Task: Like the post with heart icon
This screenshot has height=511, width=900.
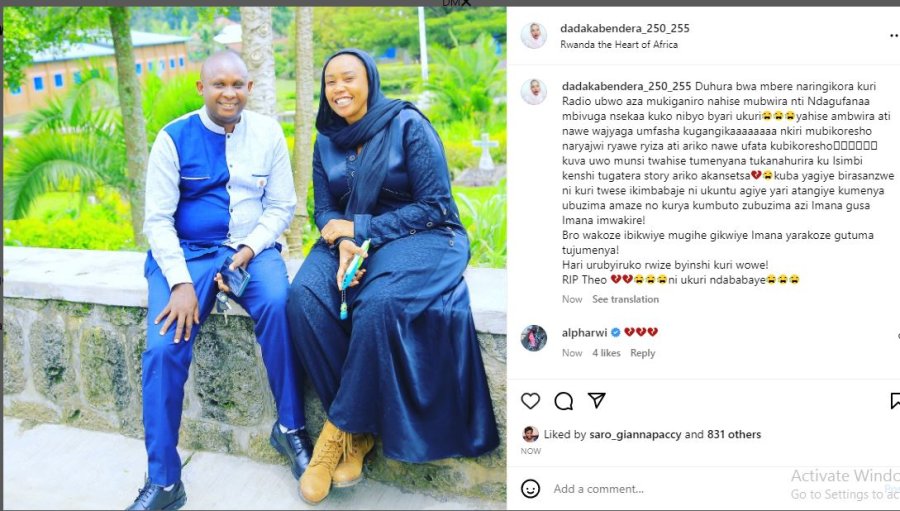Action: pos(530,401)
